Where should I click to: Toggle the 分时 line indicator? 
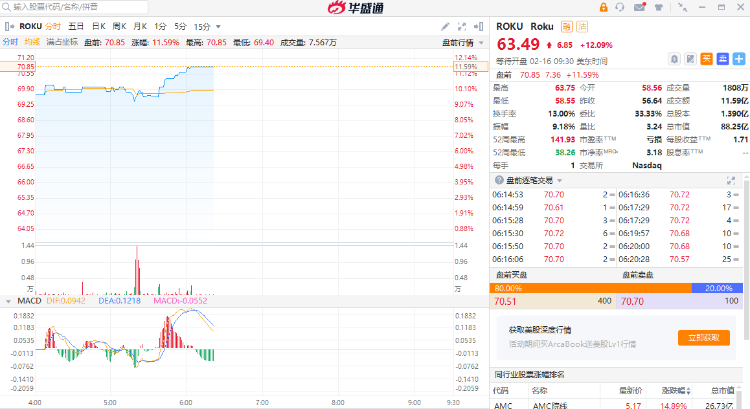click(10, 42)
